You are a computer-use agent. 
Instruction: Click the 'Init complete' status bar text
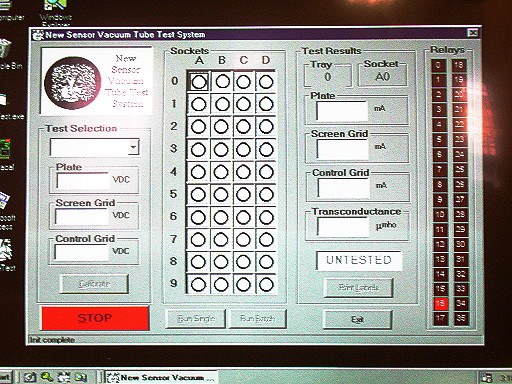point(52,340)
